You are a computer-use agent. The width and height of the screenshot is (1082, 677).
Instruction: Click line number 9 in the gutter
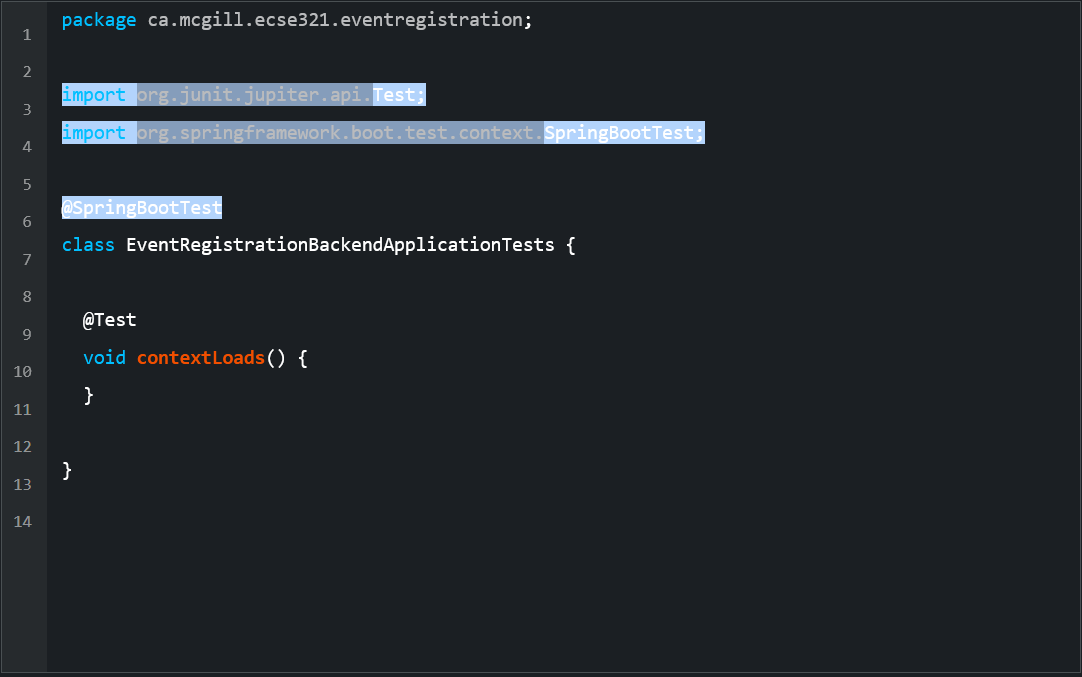tap(26, 334)
